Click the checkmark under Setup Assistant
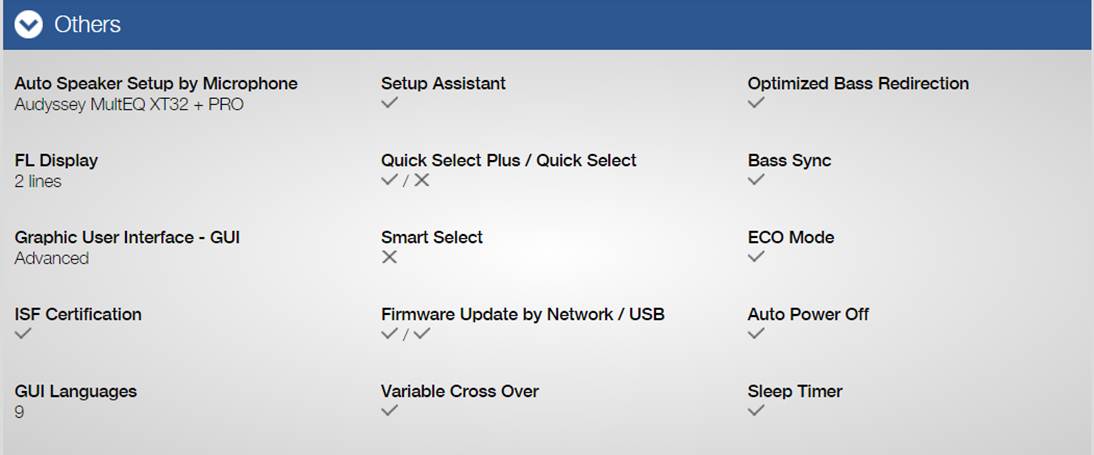The width and height of the screenshot is (1094, 455). click(389, 103)
